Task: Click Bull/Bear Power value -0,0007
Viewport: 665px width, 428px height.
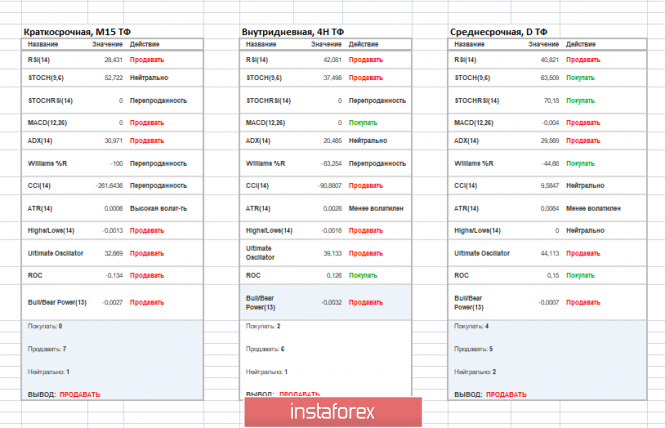Action: [548, 302]
